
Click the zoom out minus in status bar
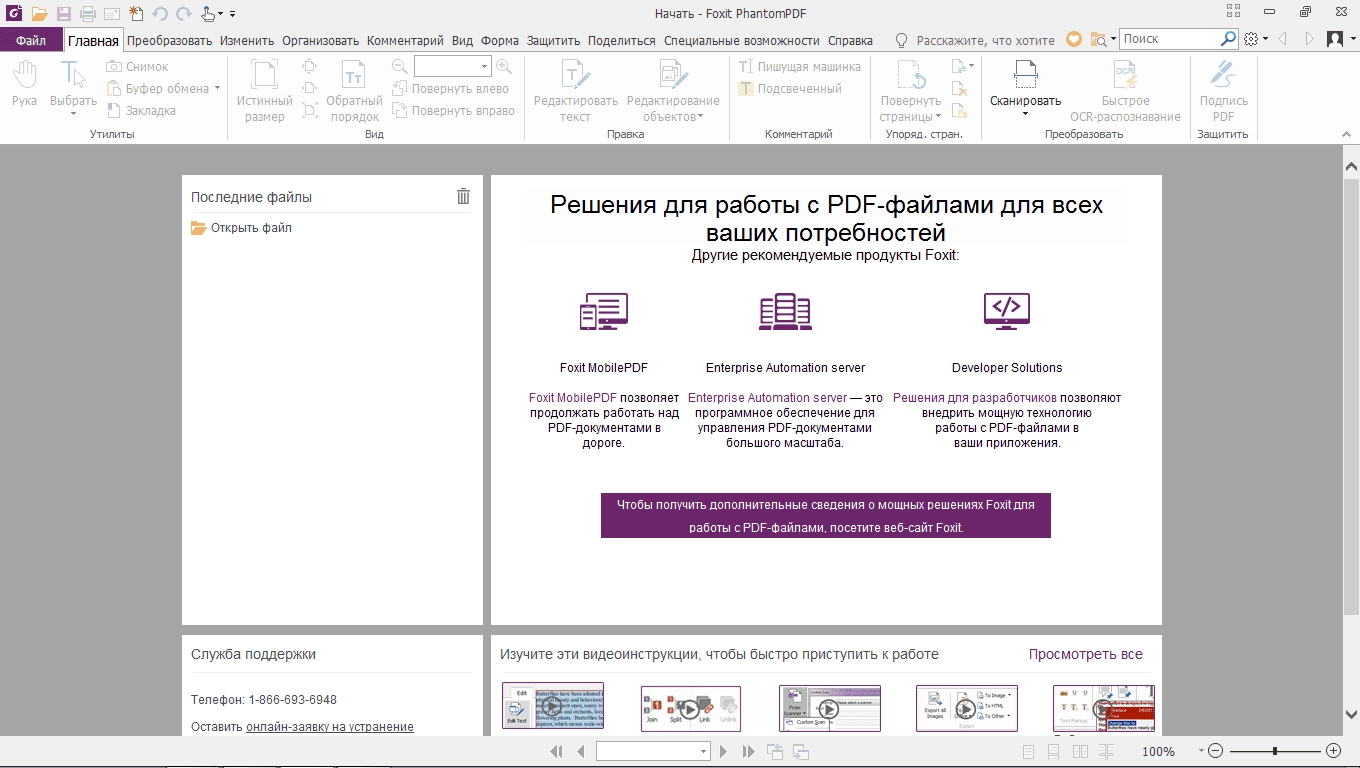pos(1216,751)
